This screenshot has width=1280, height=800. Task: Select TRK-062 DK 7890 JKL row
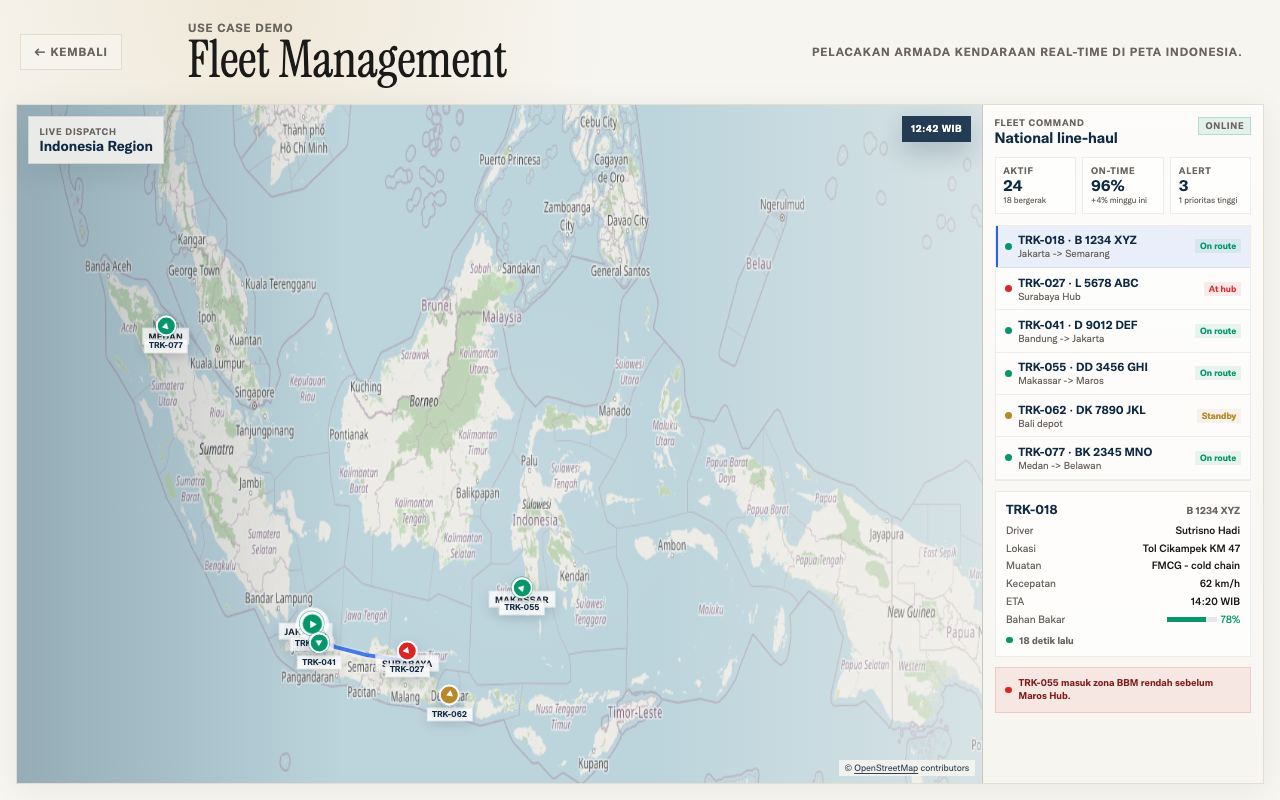pos(1123,416)
